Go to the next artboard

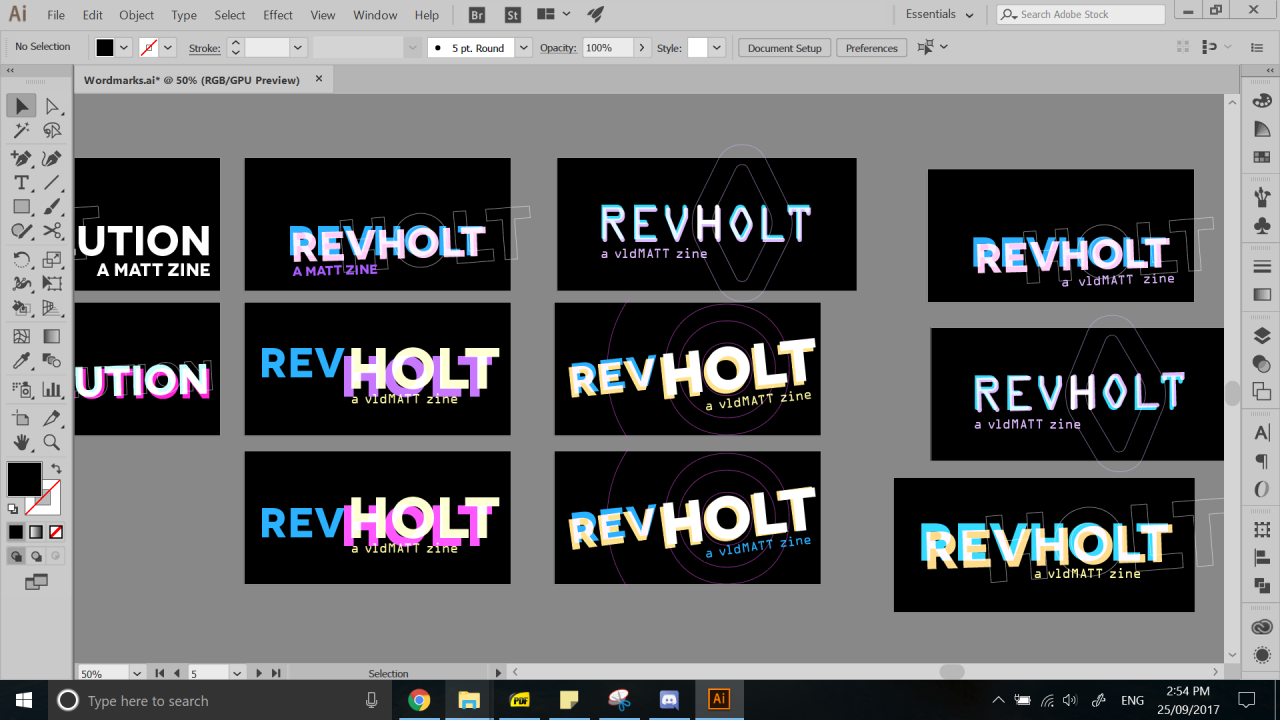point(259,673)
